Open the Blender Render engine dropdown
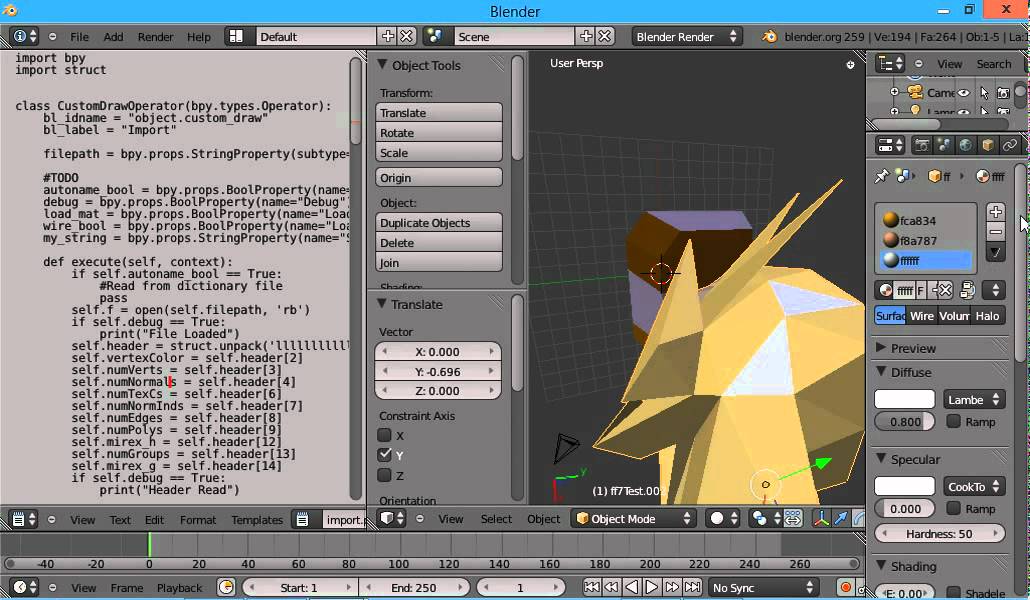The height and width of the screenshot is (600, 1030). tap(687, 37)
